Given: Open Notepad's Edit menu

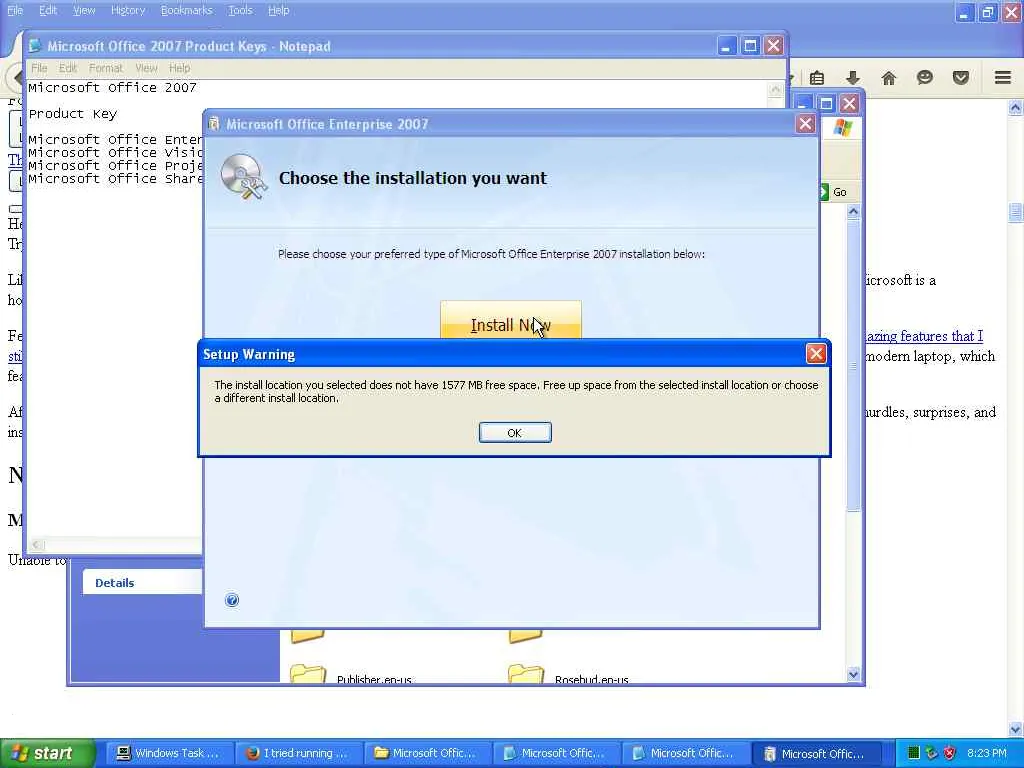Looking at the screenshot, I should (x=68, y=68).
